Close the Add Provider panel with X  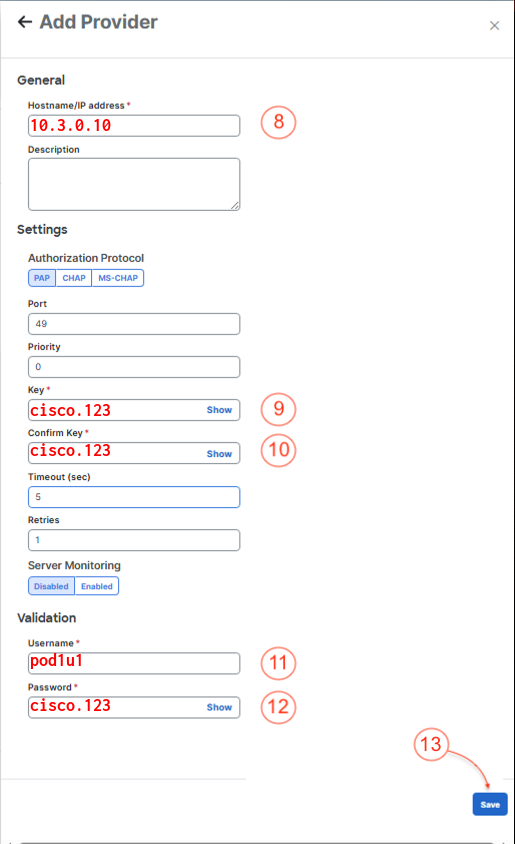click(x=494, y=25)
